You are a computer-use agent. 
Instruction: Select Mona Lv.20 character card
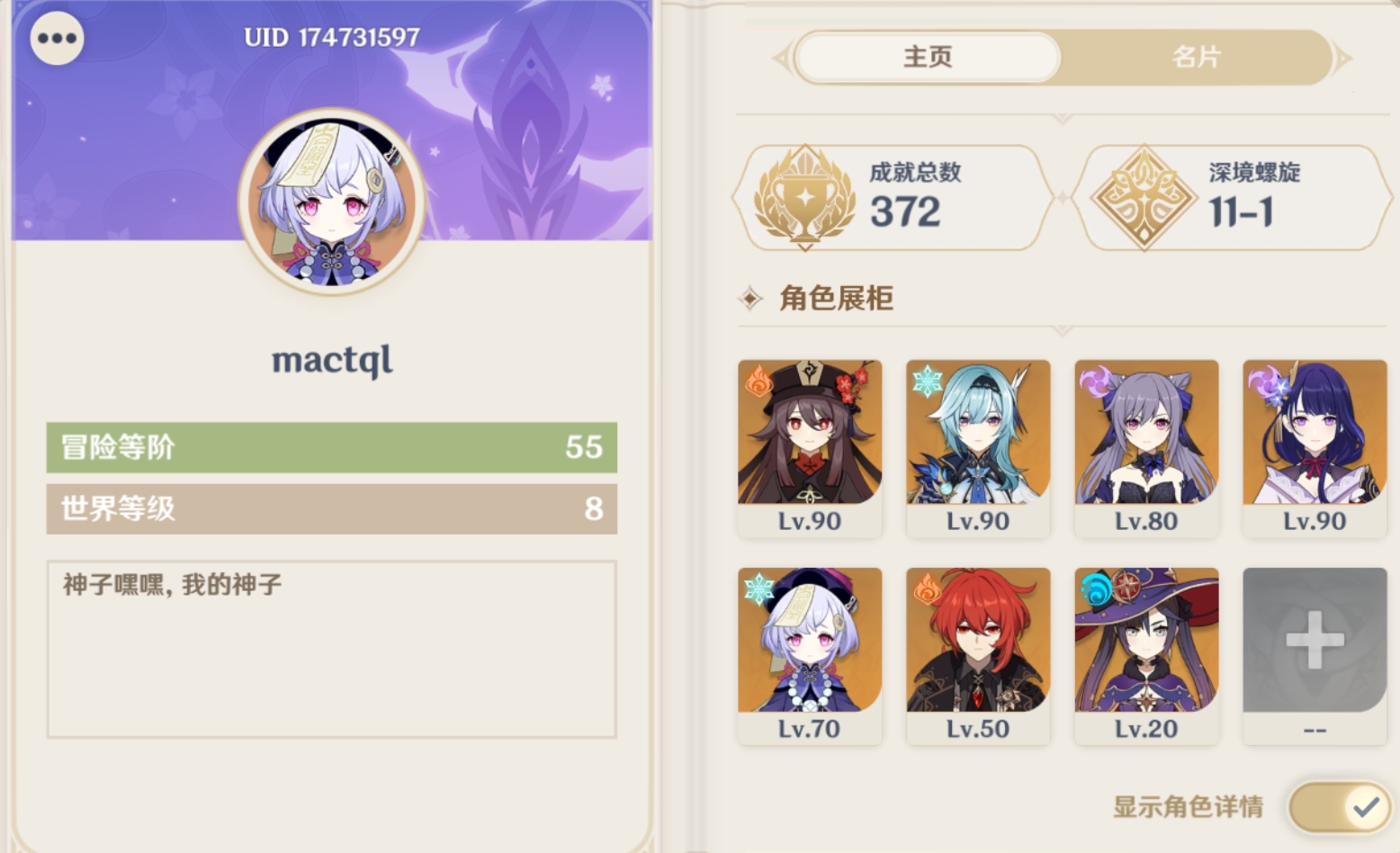1146,656
